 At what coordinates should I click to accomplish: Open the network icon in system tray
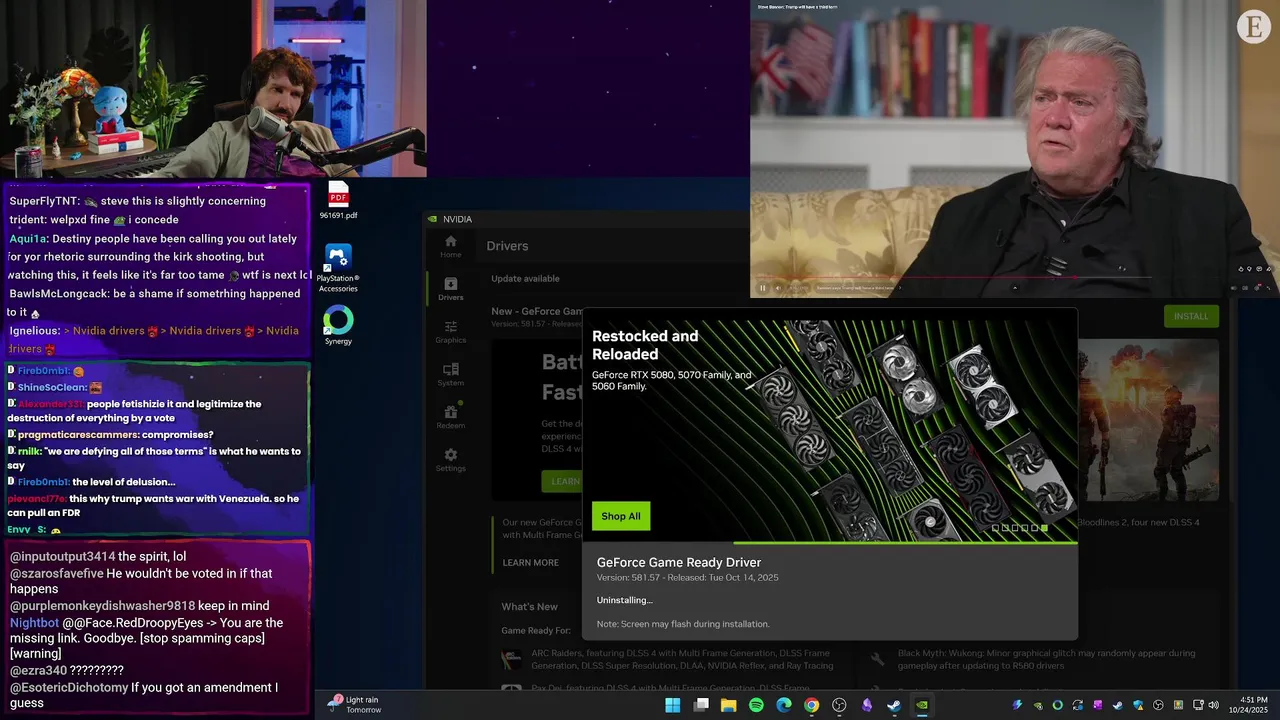tap(1198, 705)
